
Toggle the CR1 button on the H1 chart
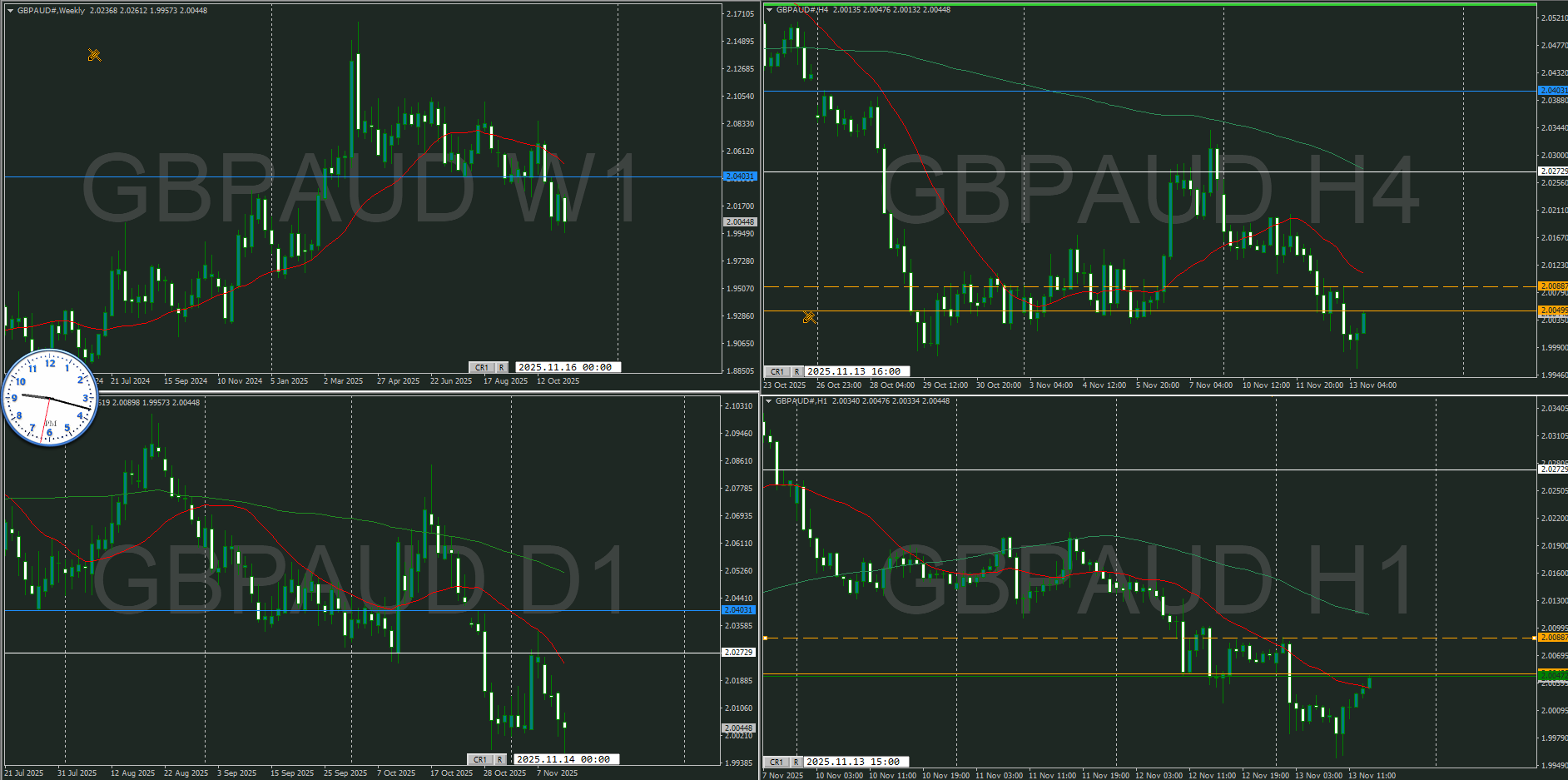click(x=776, y=762)
